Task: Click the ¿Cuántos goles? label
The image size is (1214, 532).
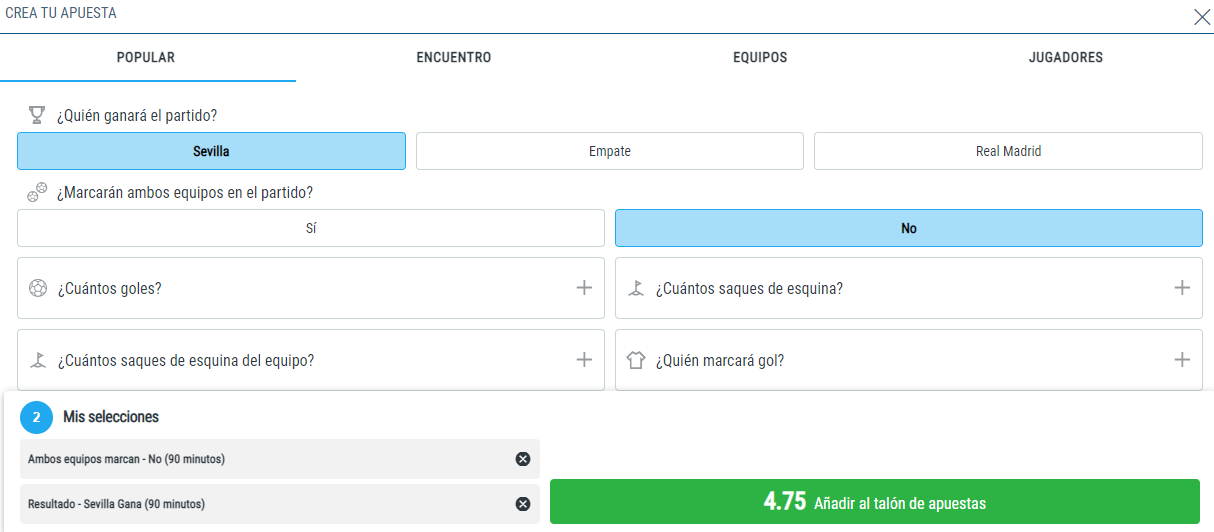Action: (110, 289)
